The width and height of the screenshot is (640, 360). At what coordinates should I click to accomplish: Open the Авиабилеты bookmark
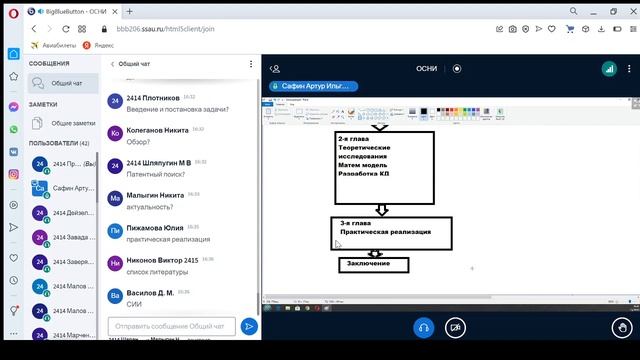pyautogui.click(x=53, y=45)
